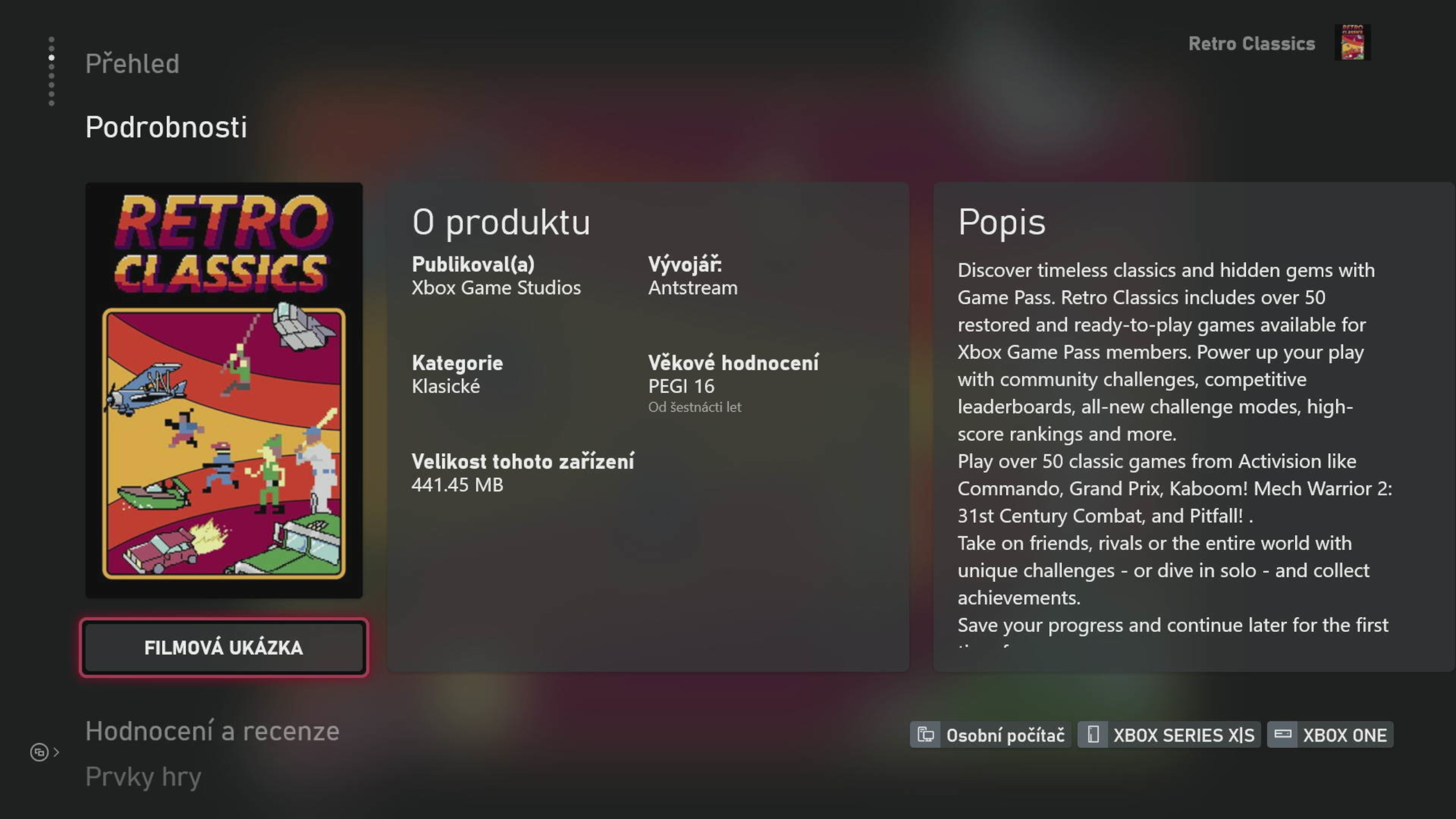Screen dimensions: 1456x819
Task: Click the Xbox Game Studios publisher name
Action: click(497, 288)
